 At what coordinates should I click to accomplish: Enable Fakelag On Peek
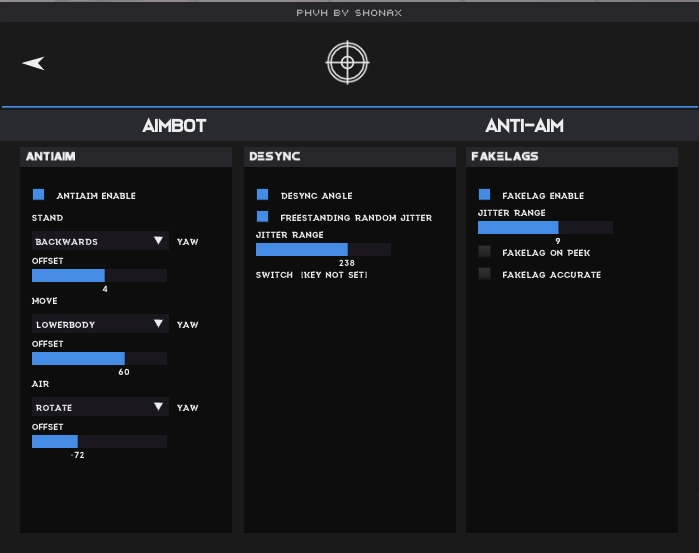[x=485, y=252]
